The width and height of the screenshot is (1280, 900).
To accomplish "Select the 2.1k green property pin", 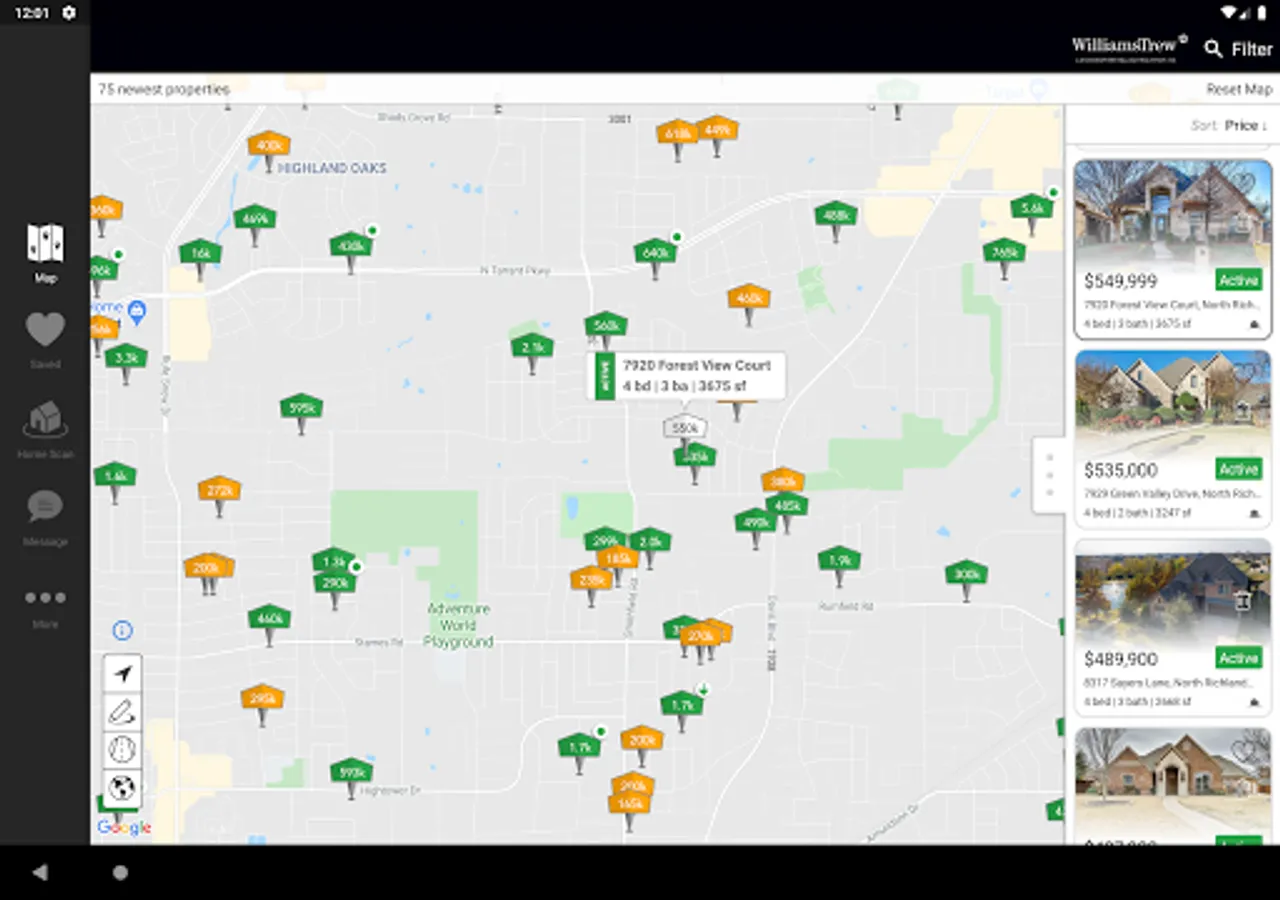I will point(532,347).
